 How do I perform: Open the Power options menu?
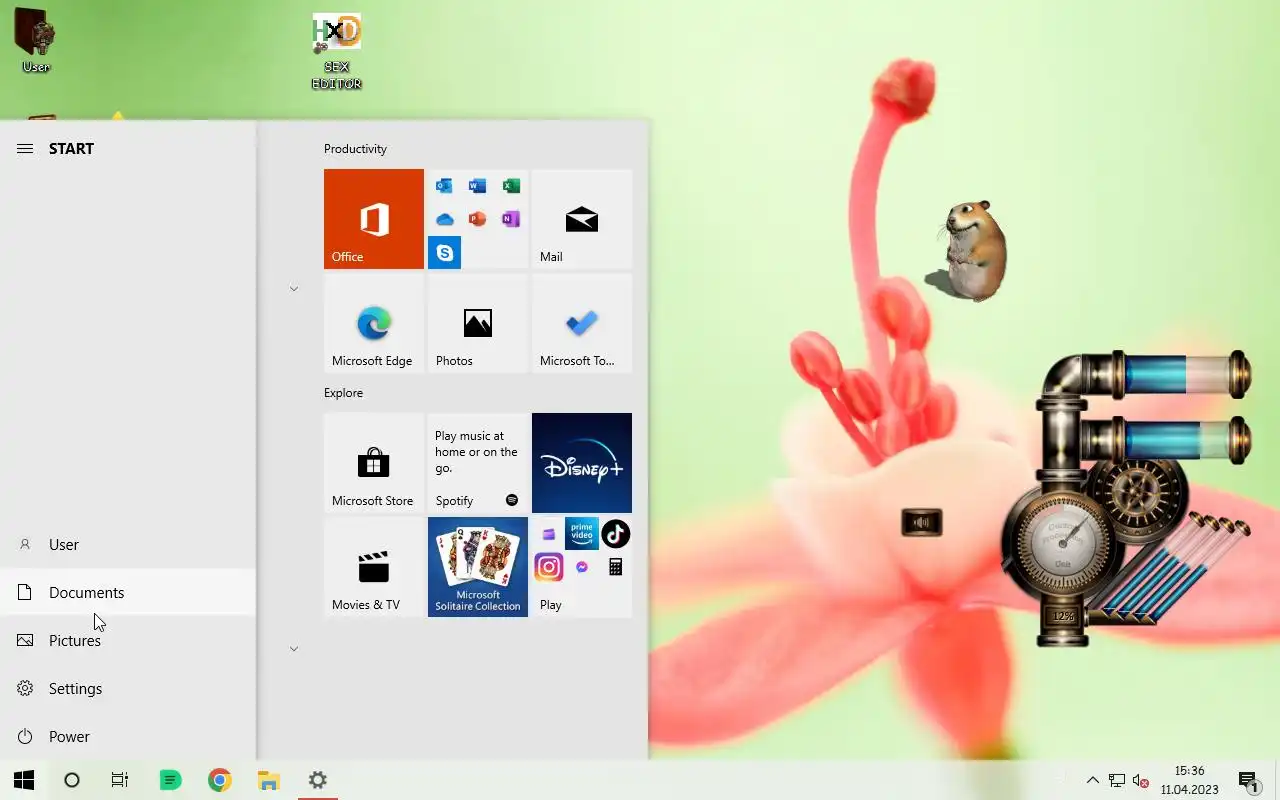point(128,736)
